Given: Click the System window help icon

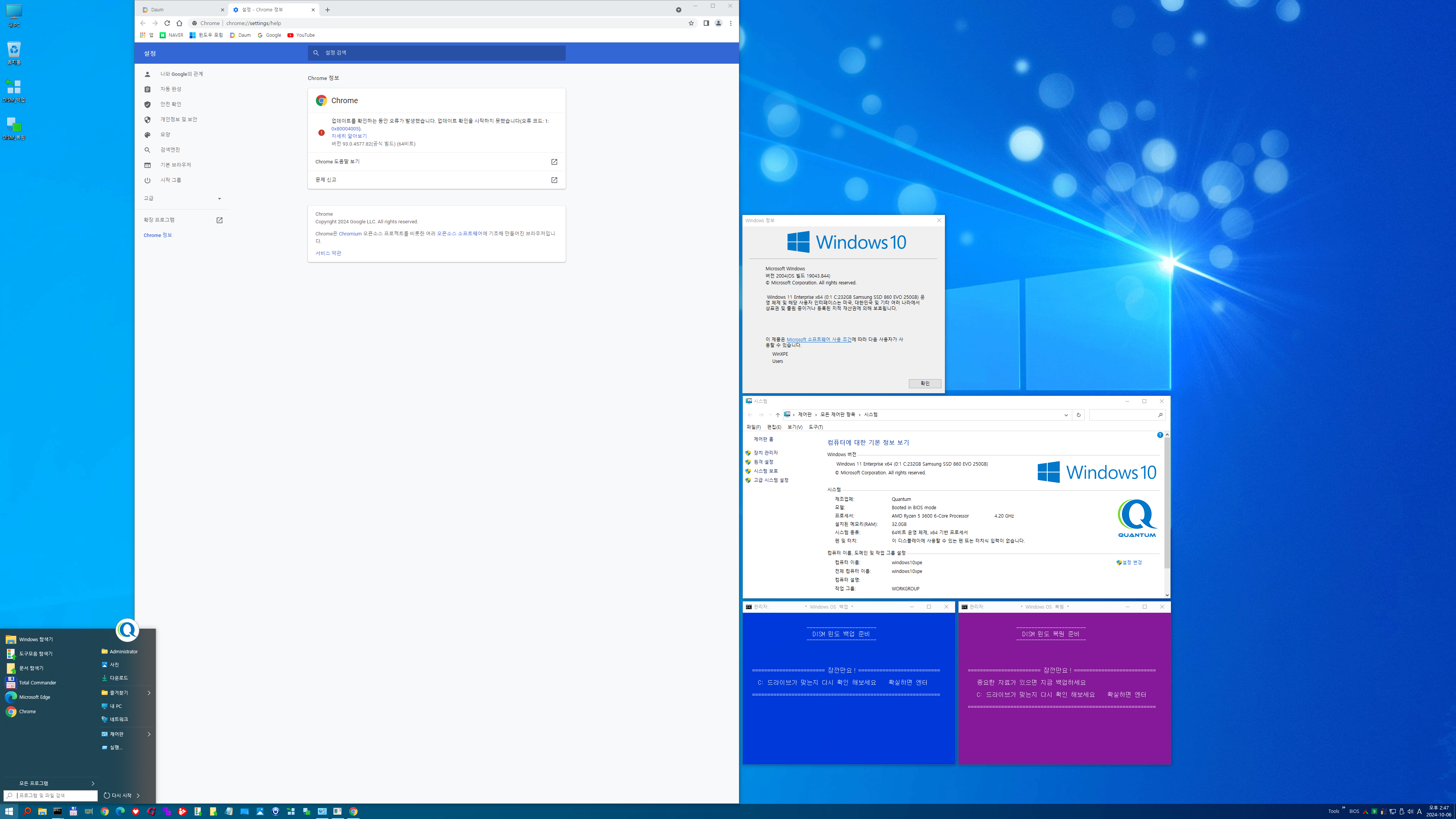Looking at the screenshot, I should point(1160,435).
